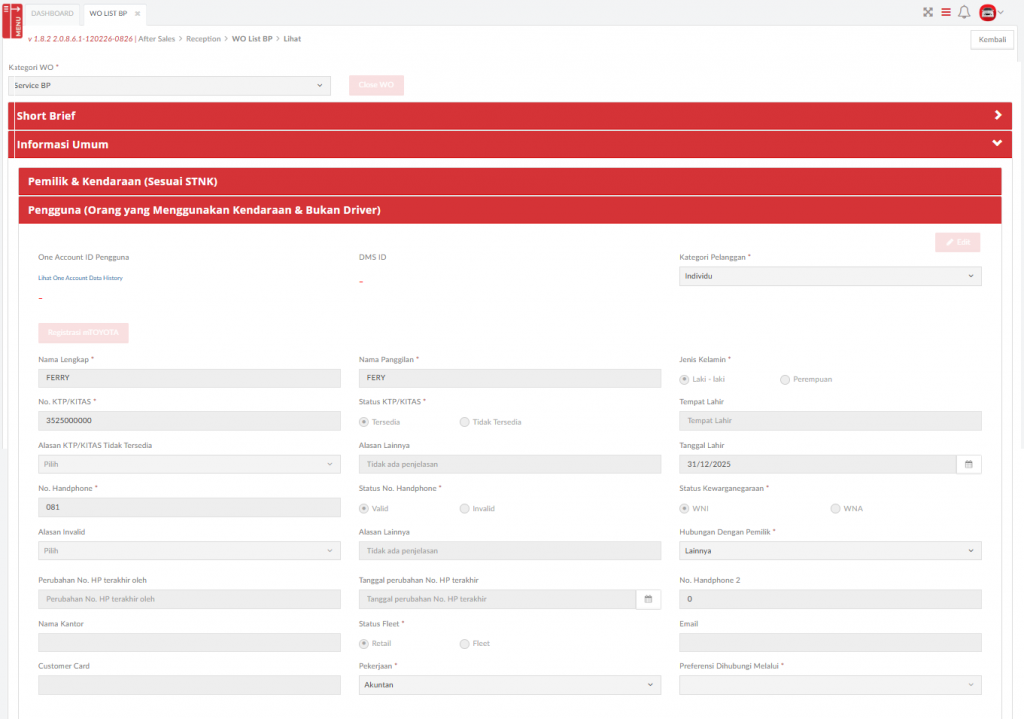Screen dimensions: 1024x719
Task: Open Tanggal Lahir calendar picker icon
Action: (x=968, y=464)
